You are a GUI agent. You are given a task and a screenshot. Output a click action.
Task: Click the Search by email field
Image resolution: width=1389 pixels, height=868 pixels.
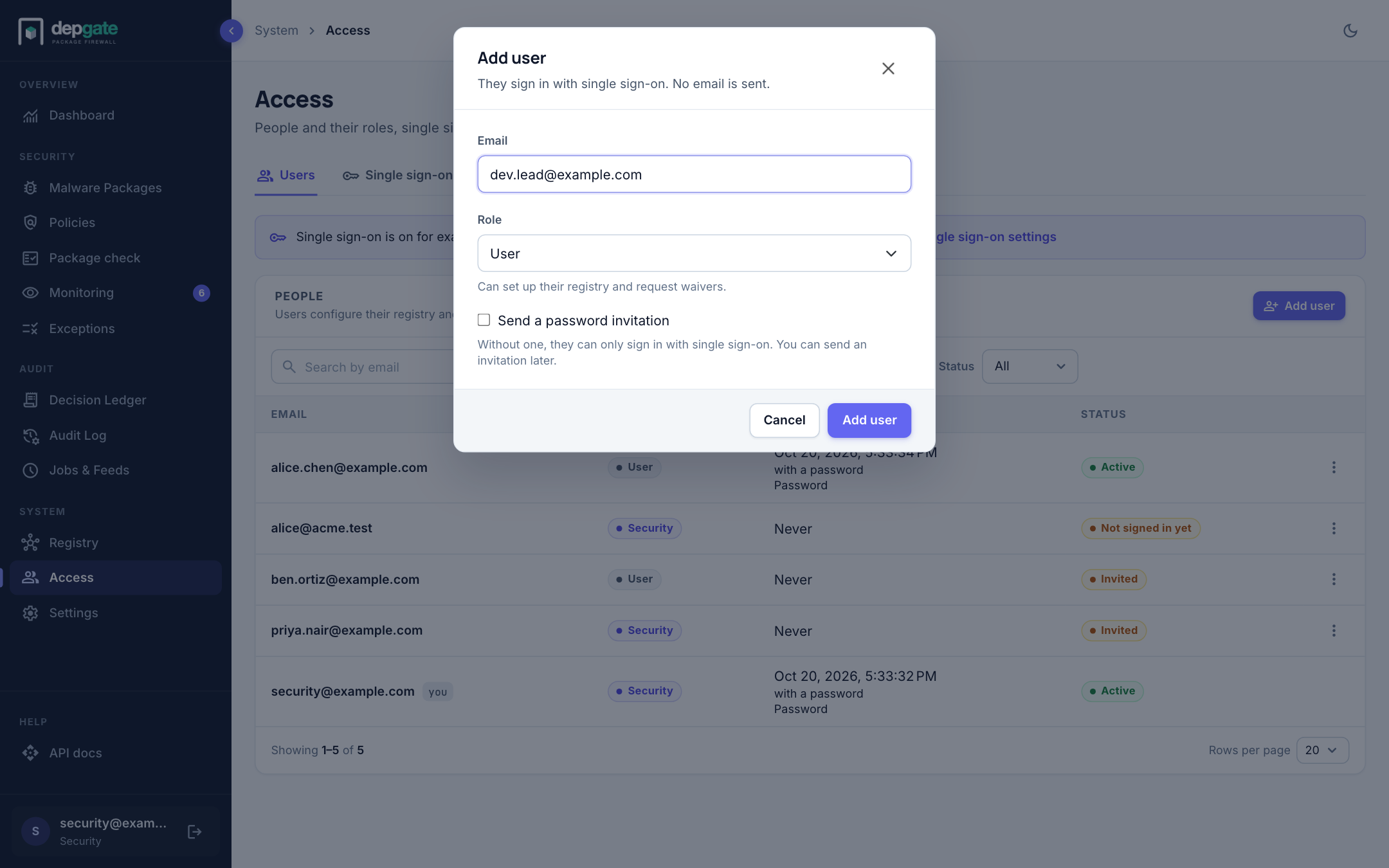coord(363,366)
